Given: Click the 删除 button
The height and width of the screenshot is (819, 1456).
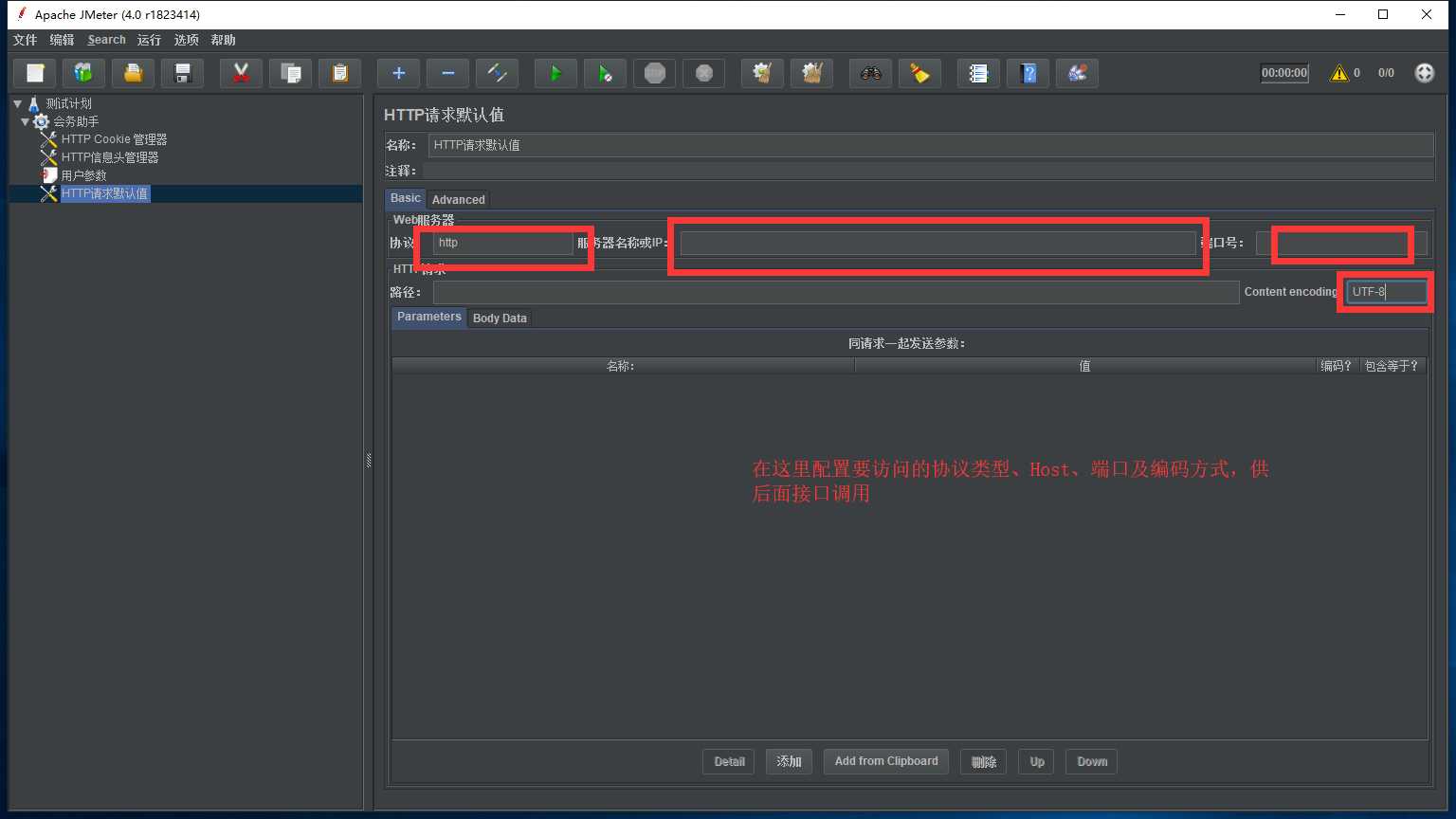Looking at the screenshot, I should click(x=983, y=761).
